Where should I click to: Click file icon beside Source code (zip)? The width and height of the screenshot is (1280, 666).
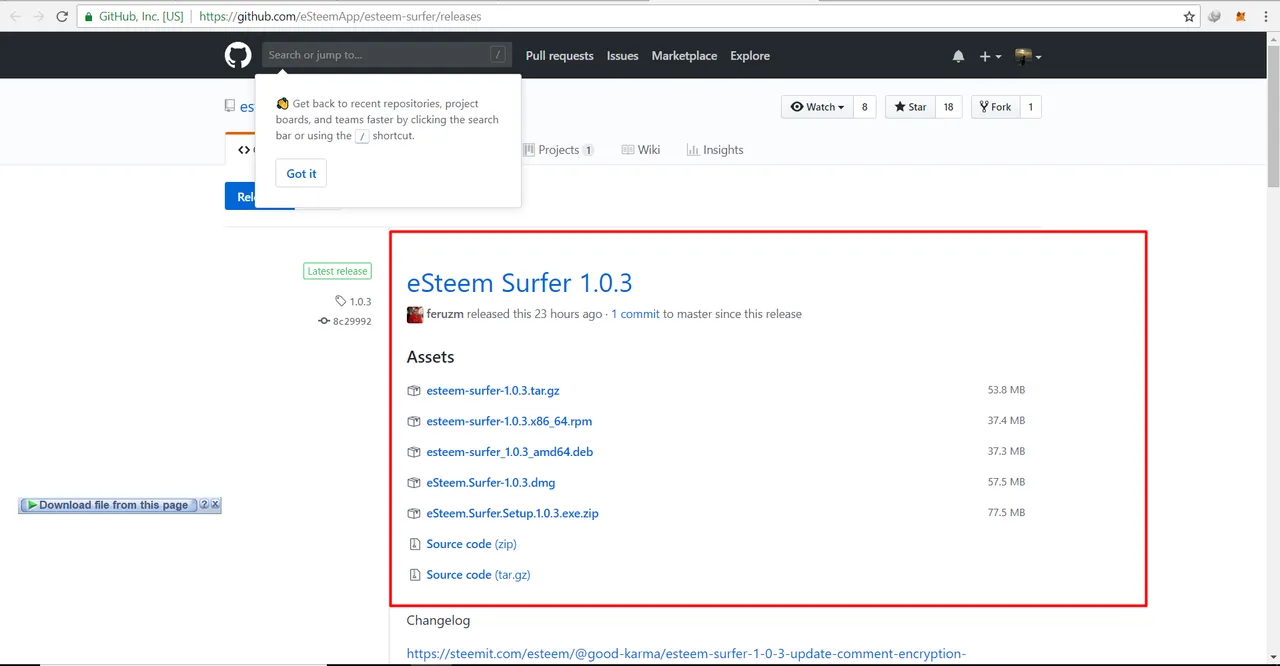point(414,544)
